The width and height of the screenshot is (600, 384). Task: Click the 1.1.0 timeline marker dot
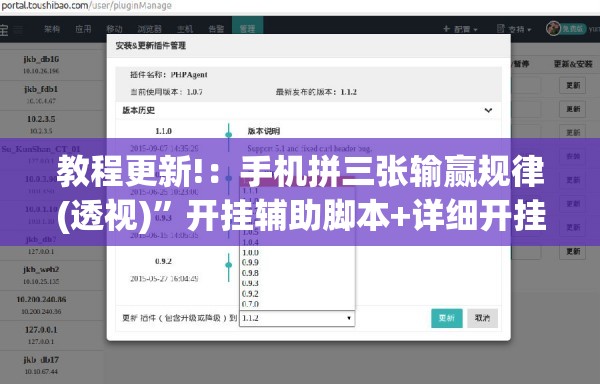pyautogui.click(x=228, y=135)
